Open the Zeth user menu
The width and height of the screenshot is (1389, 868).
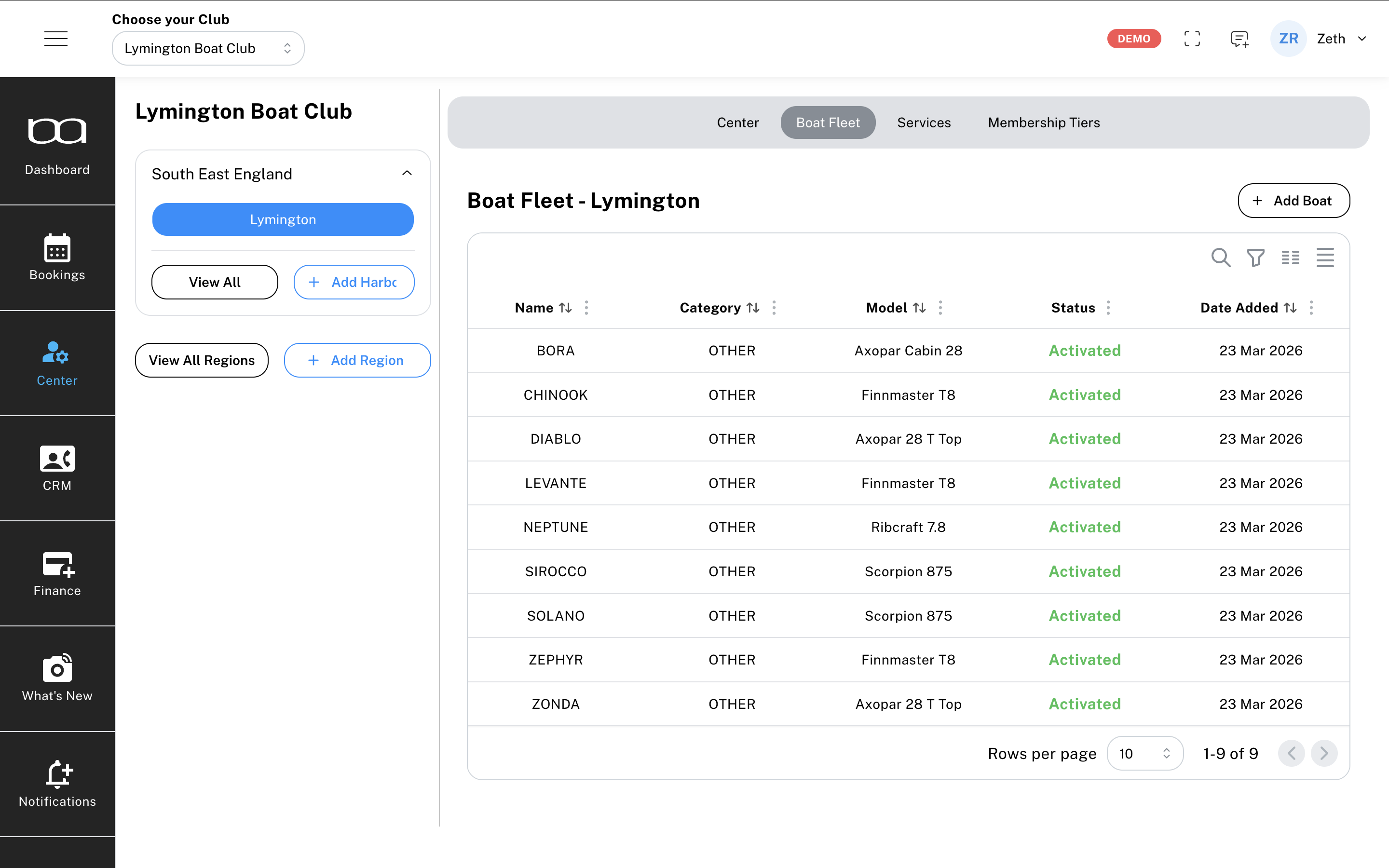[x=1341, y=39]
